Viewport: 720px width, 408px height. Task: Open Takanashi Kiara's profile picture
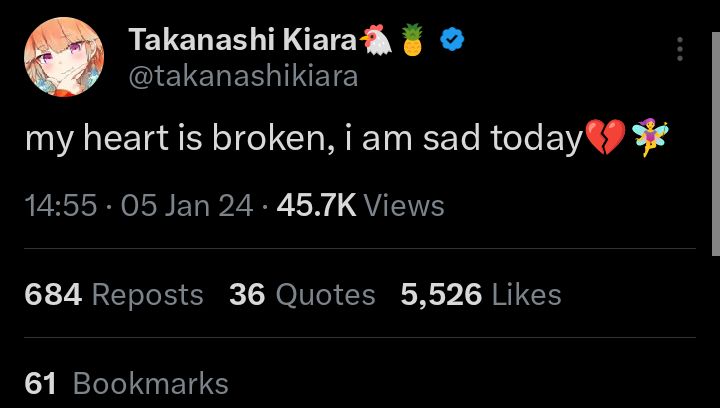(64, 57)
